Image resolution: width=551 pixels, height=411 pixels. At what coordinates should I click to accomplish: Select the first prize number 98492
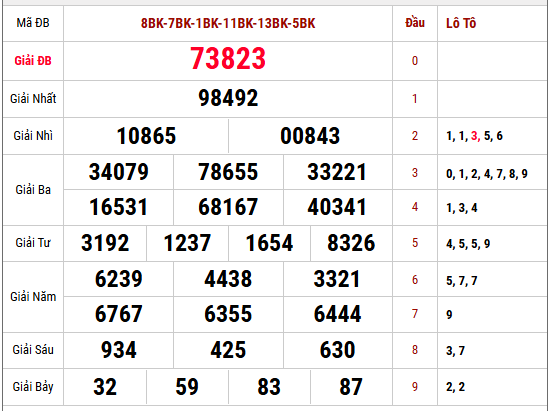pyautogui.click(x=228, y=98)
